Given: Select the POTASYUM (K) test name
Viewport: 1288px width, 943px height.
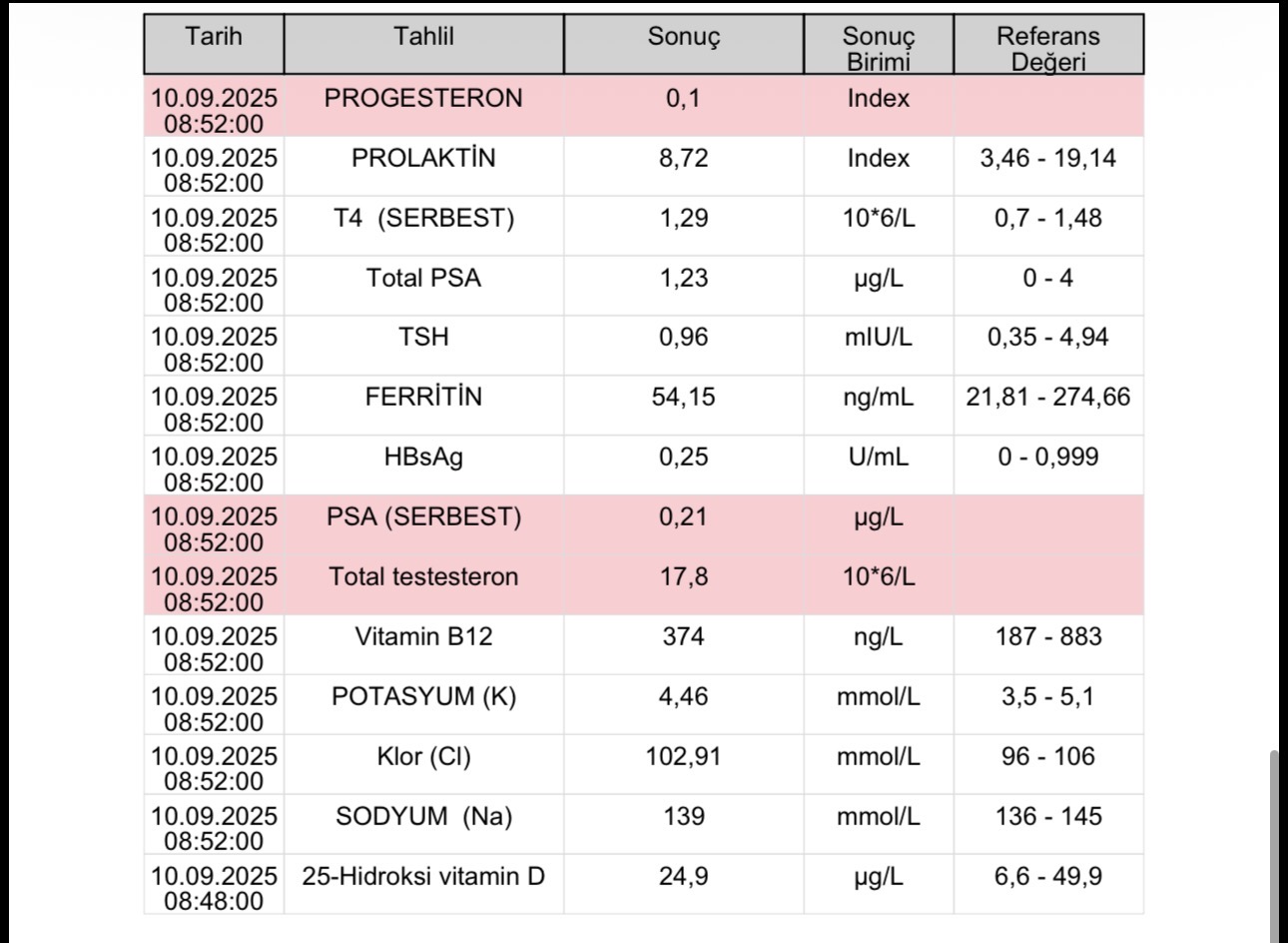Looking at the screenshot, I should (x=423, y=696).
